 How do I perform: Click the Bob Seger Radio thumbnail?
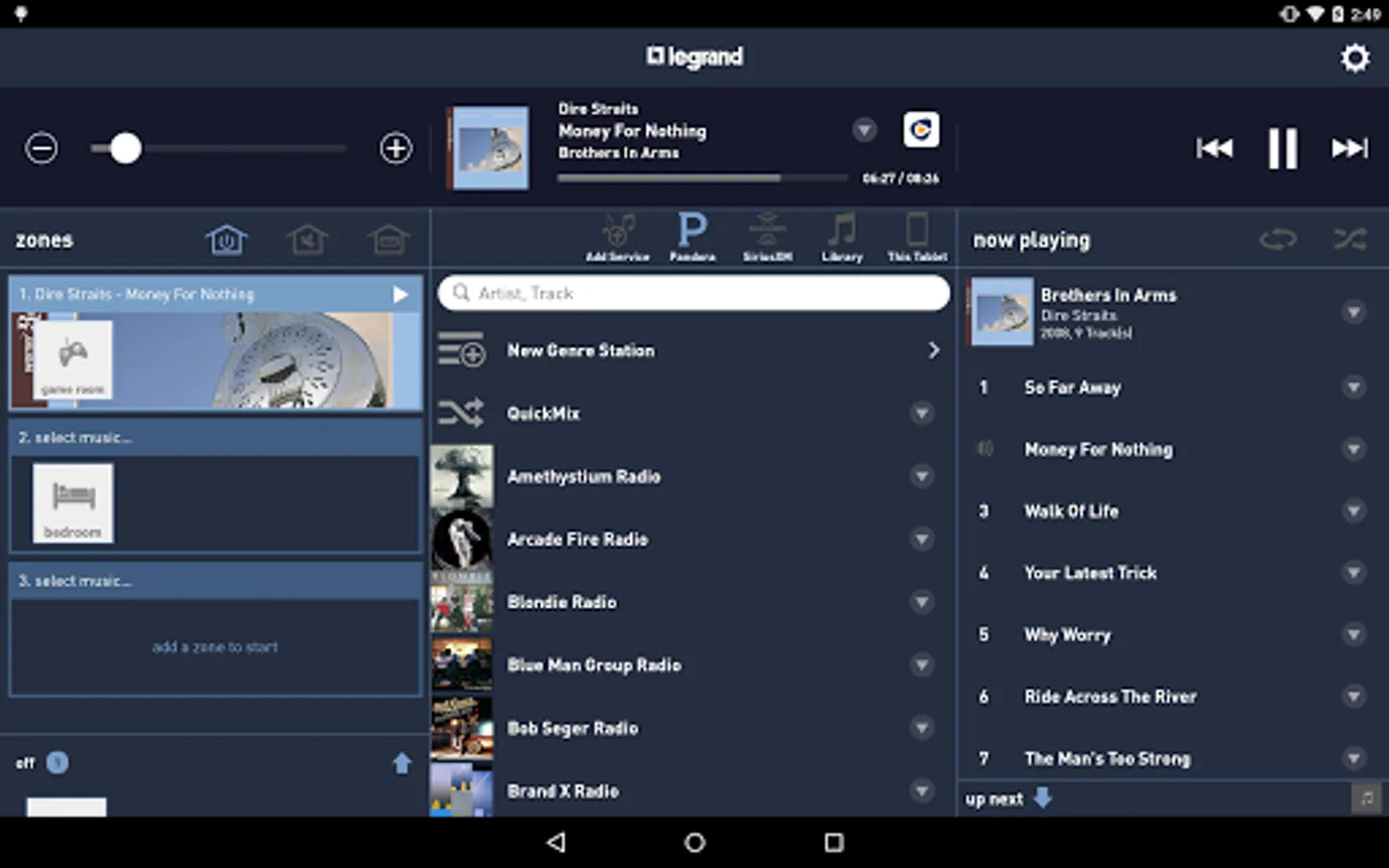[462, 728]
